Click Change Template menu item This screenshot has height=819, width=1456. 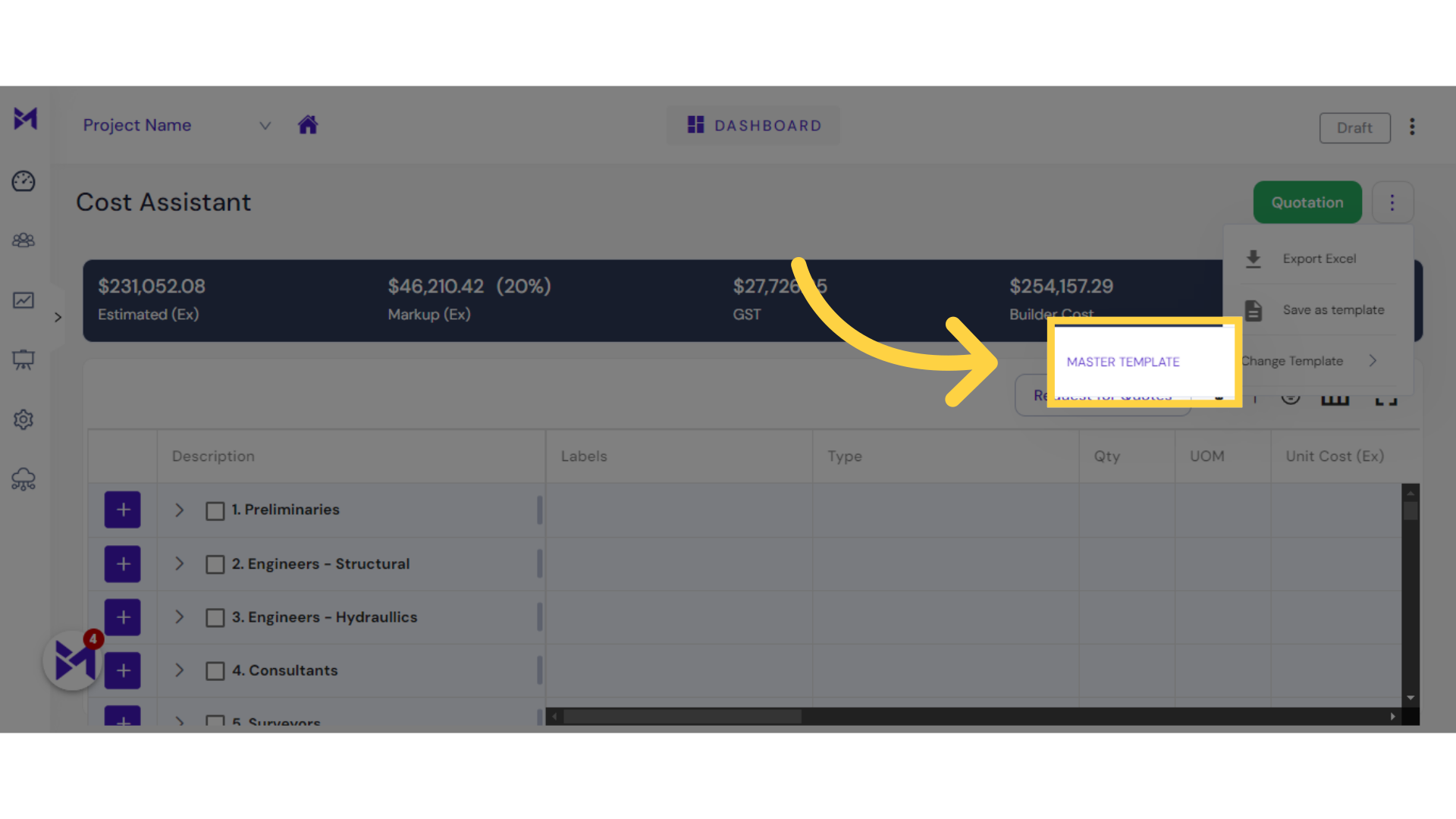tap(1310, 360)
